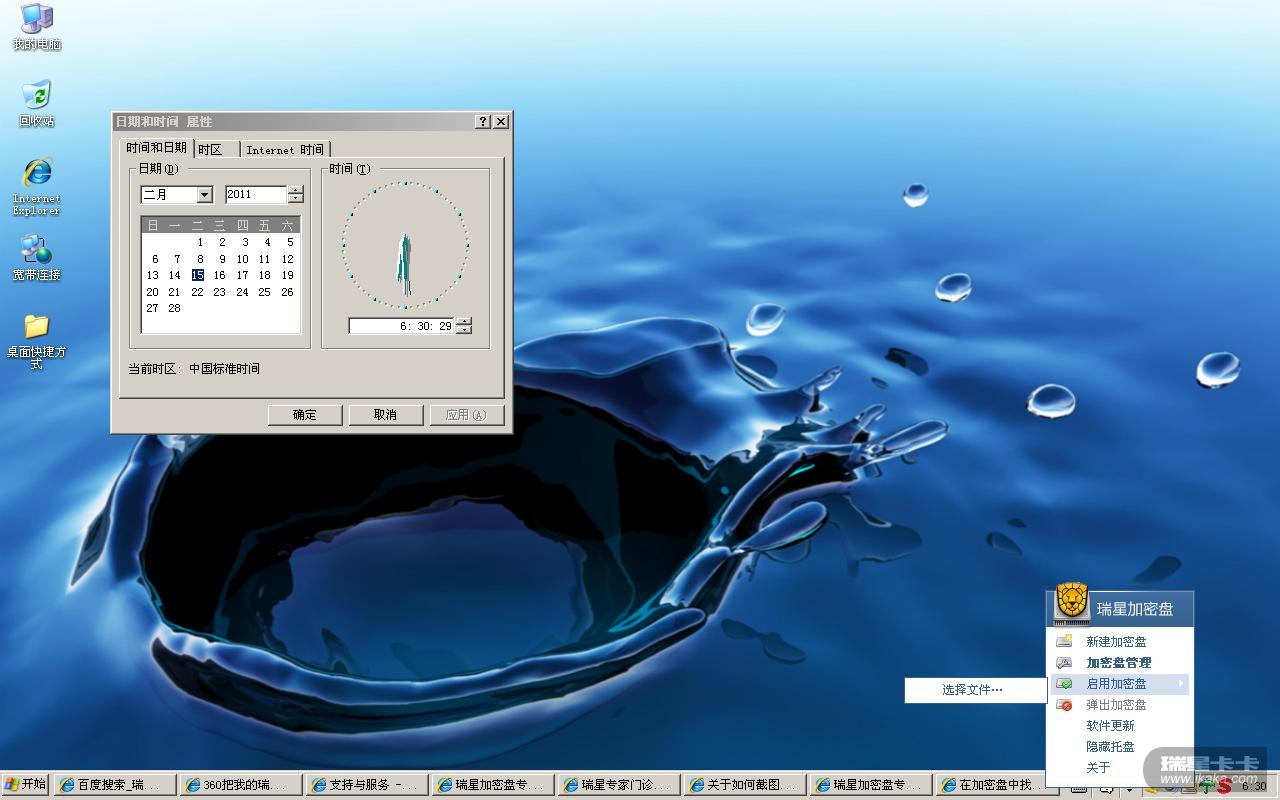This screenshot has height=800, width=1280.
Task: Click the red S tray icon
Action: (x=1224, y=786)
